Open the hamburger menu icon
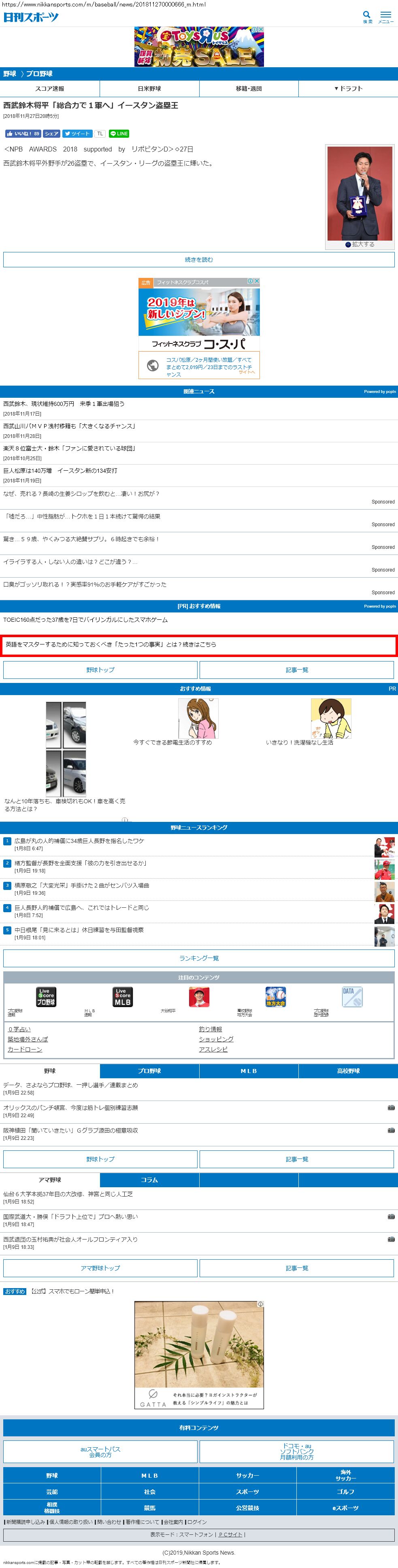This screenshot has width=398, height=1568. [x=385, y=15]
